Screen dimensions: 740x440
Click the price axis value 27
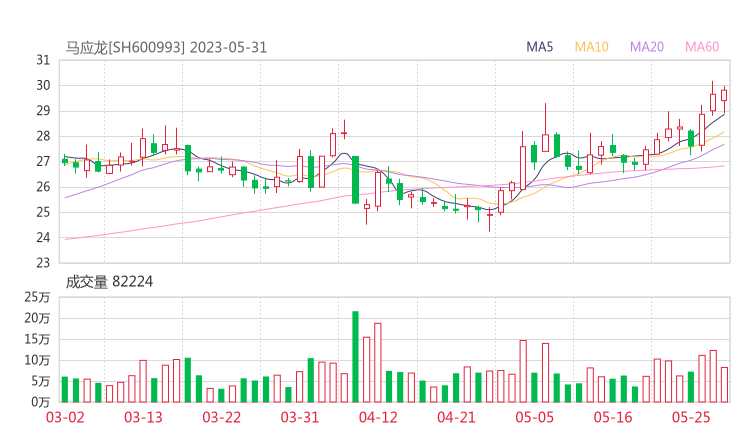(43, 161)
